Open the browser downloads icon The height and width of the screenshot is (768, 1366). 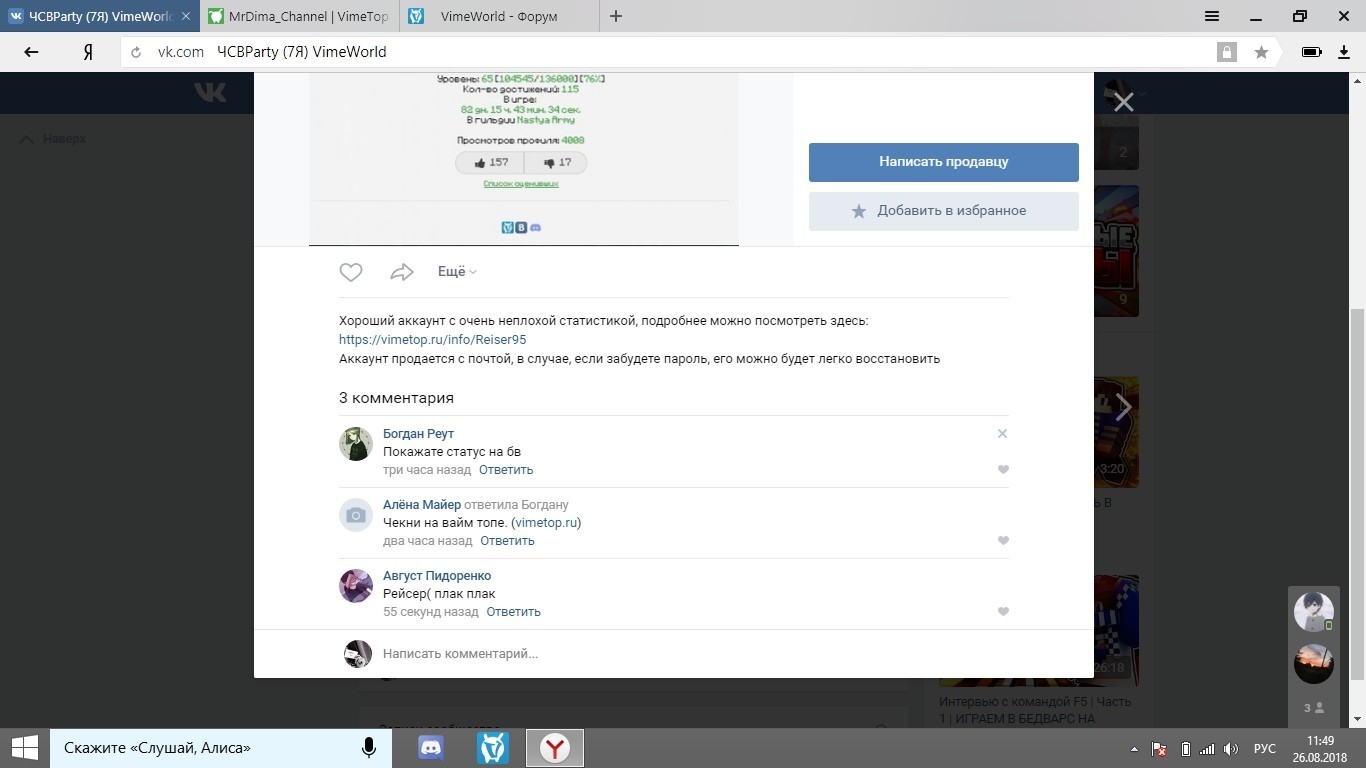coord(1344,52)
